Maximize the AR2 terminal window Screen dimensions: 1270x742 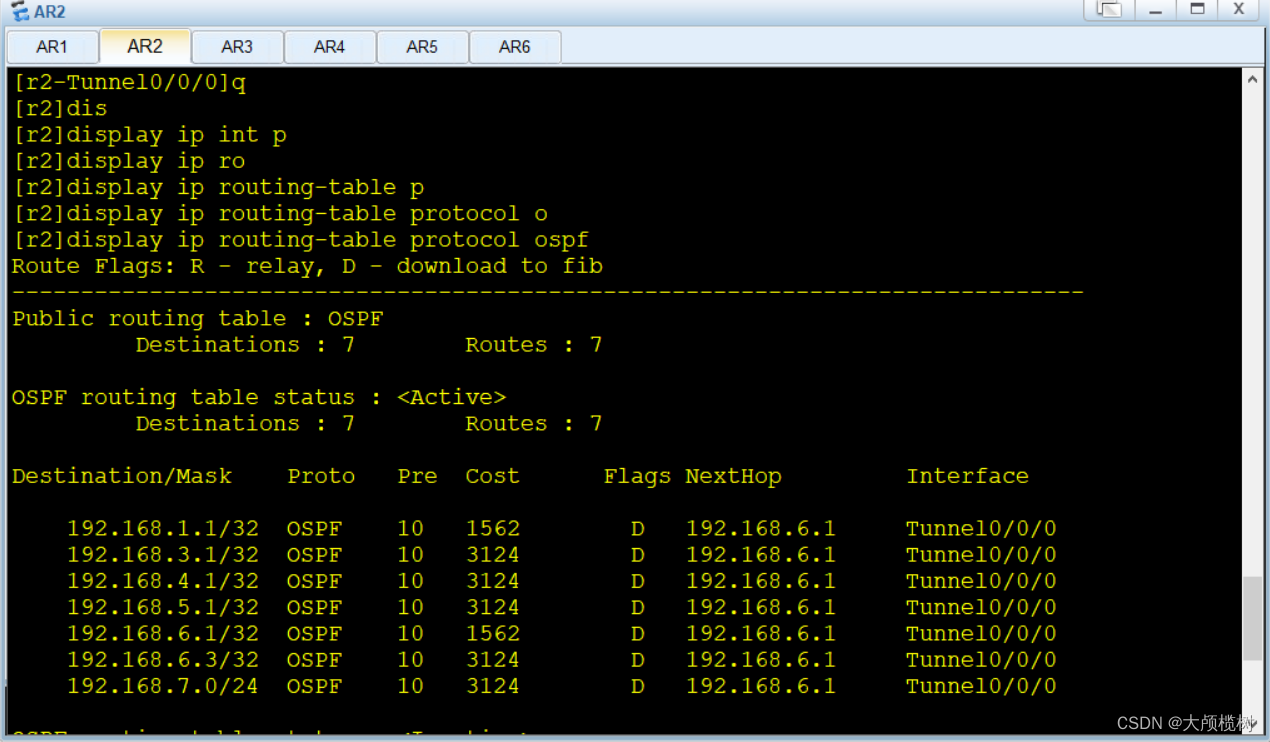(1196, 10)
